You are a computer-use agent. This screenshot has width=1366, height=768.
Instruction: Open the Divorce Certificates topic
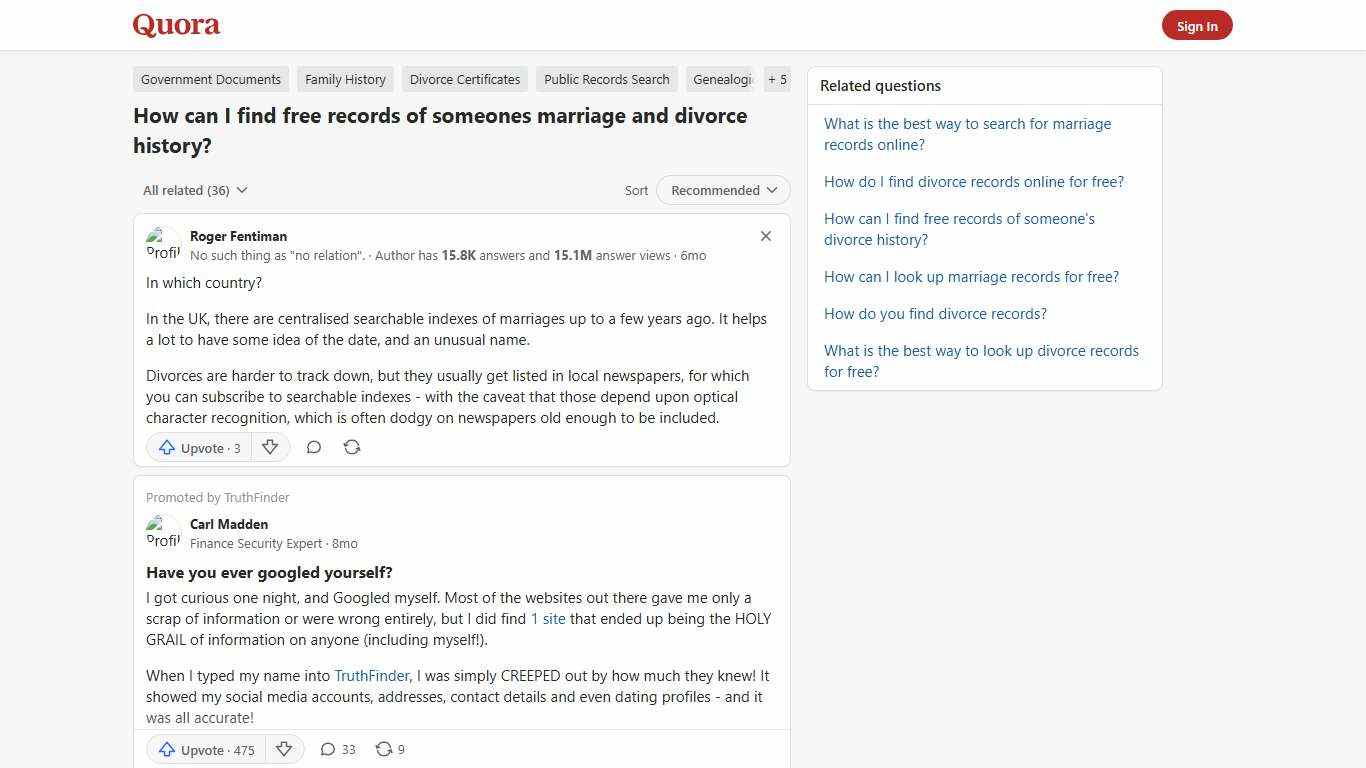464,79
